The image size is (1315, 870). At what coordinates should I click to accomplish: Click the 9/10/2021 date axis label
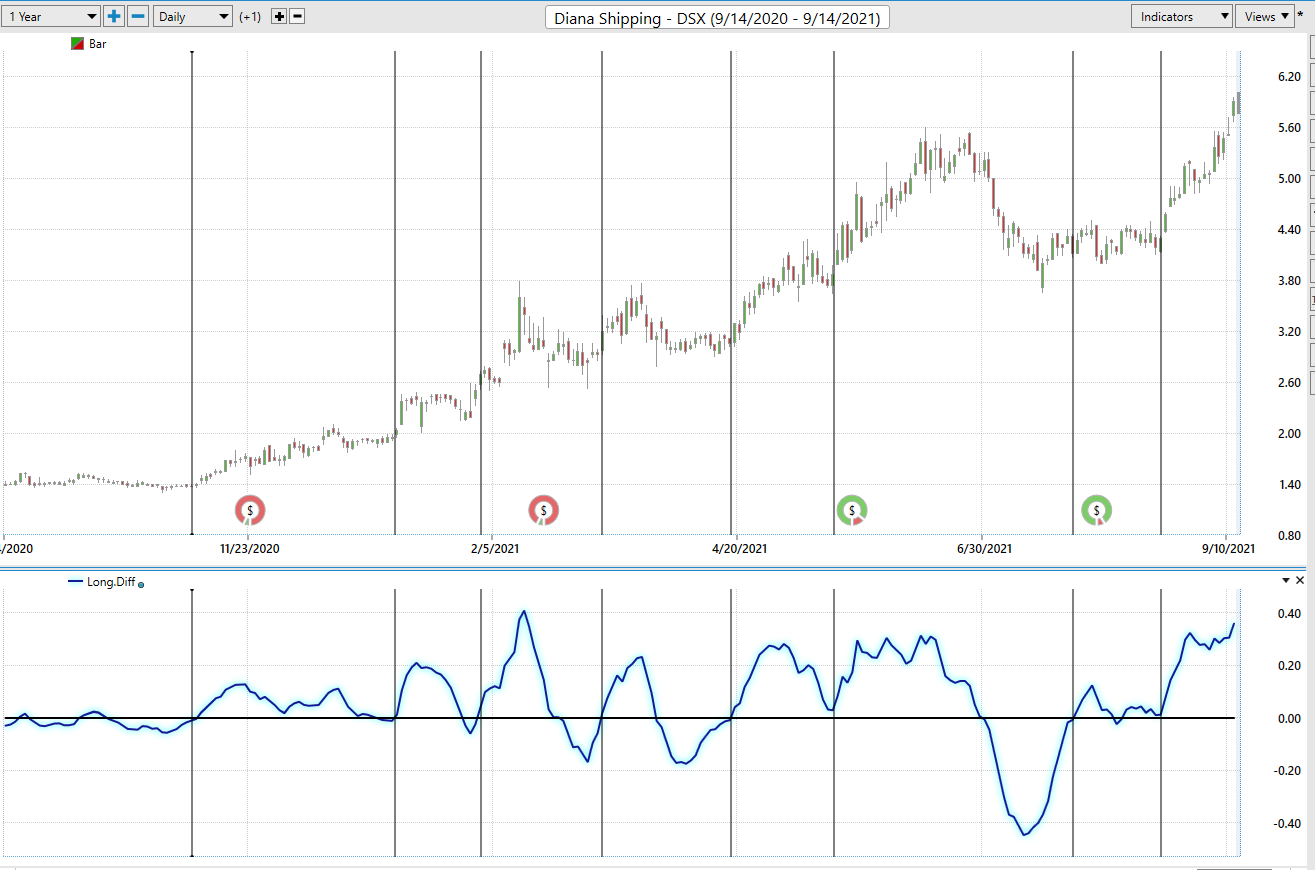click(1229, 548)
